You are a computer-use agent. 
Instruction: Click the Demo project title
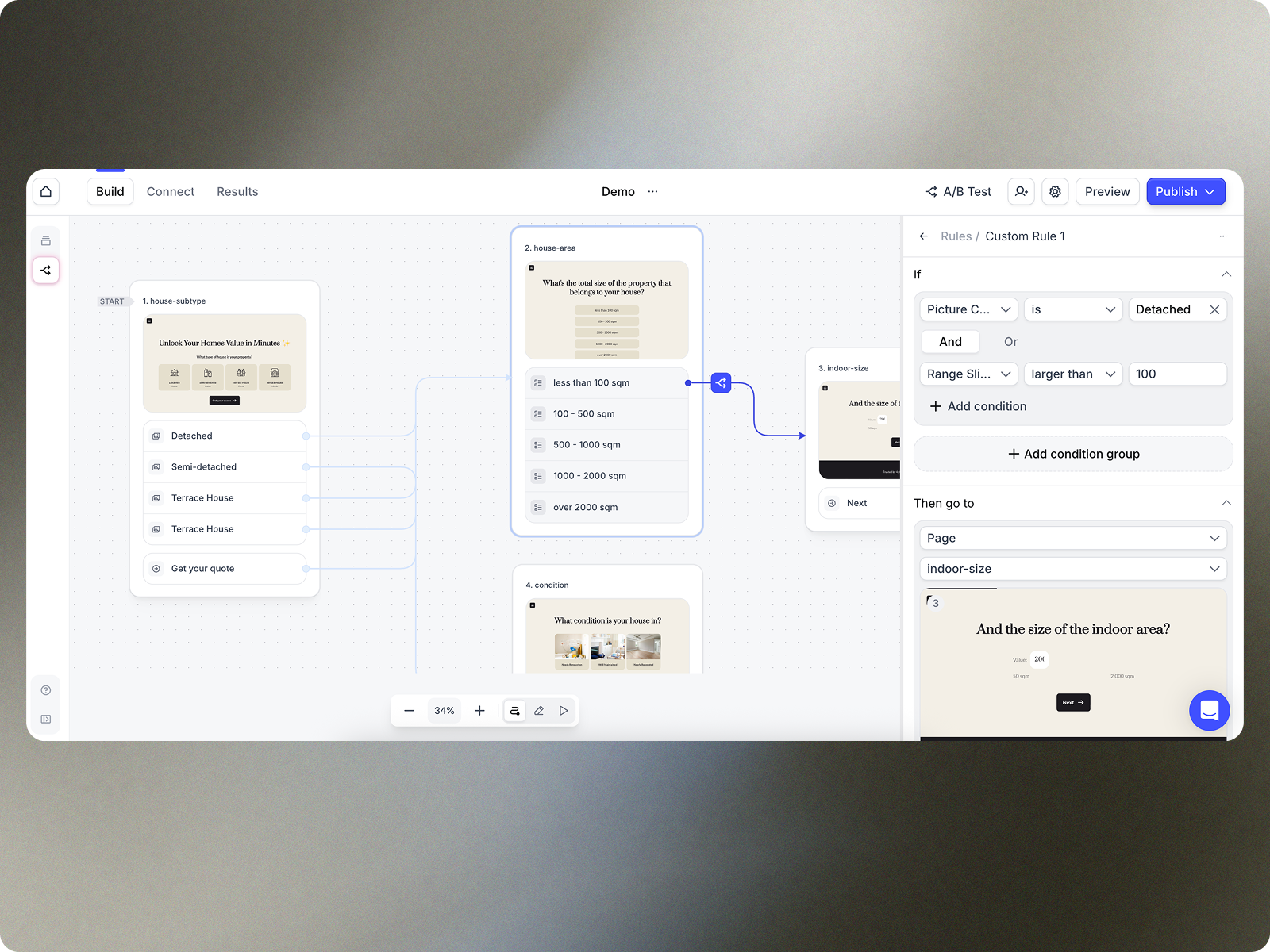(618, 192)
